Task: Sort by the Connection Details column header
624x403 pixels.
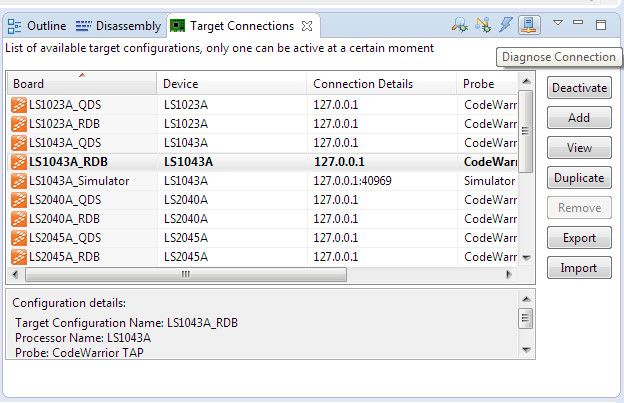Action: (380, 84)
